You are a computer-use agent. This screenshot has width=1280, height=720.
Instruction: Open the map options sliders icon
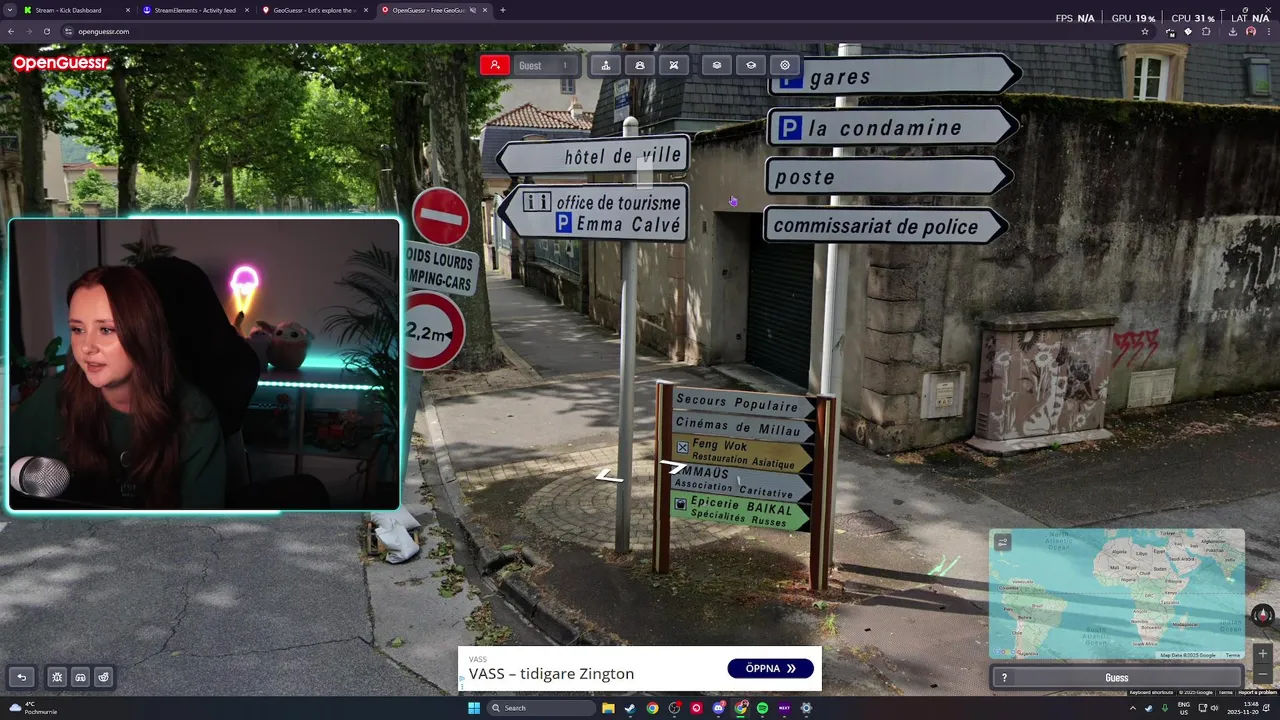point(1002,542)
